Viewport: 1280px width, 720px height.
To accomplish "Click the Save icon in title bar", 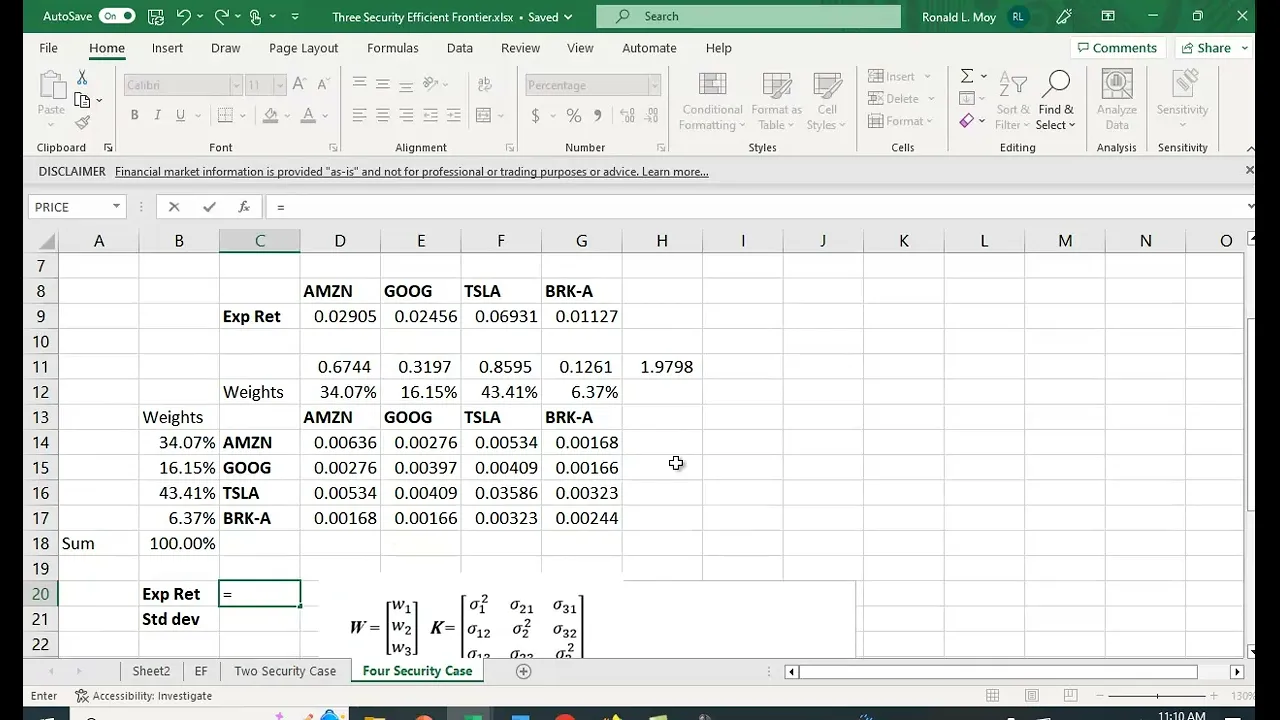I will click(155, 16).
